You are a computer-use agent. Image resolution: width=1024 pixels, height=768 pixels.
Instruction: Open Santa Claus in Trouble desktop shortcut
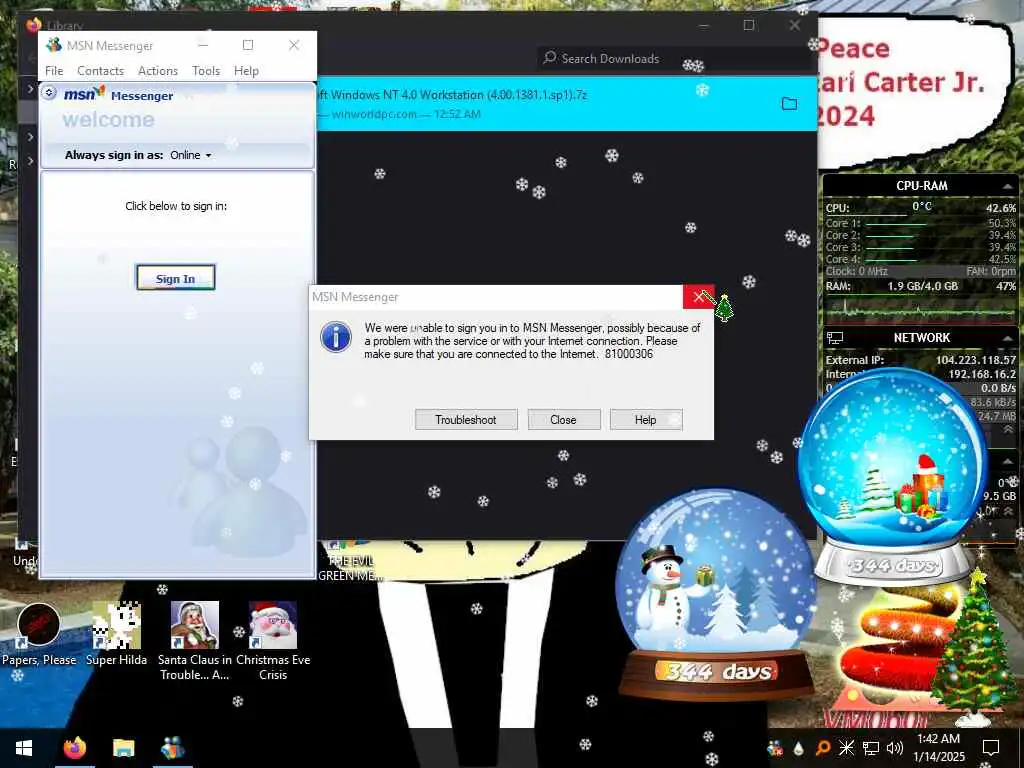coord(195,641)
